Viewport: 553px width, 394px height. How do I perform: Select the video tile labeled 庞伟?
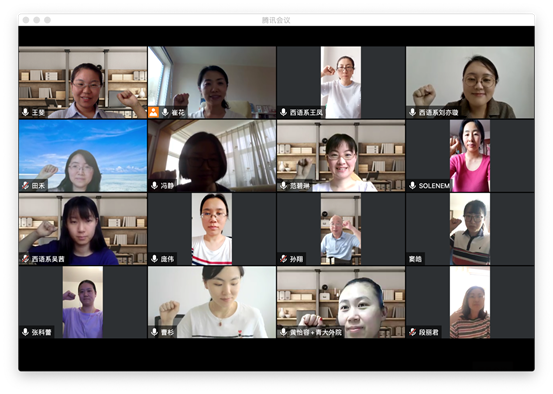click(212, 229)
